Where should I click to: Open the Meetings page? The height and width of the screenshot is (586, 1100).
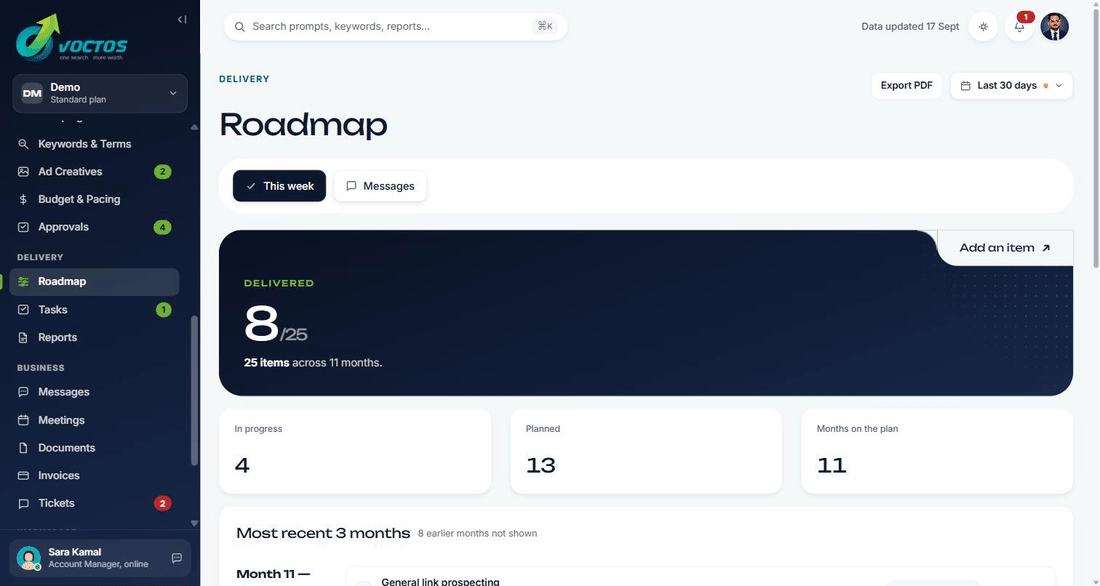coord(61,420)
